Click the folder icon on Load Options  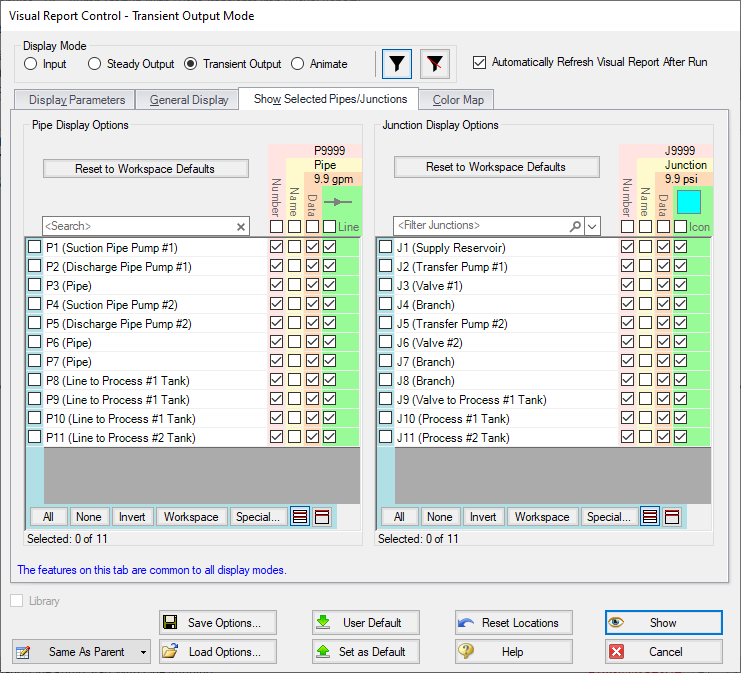click(170, 651)
